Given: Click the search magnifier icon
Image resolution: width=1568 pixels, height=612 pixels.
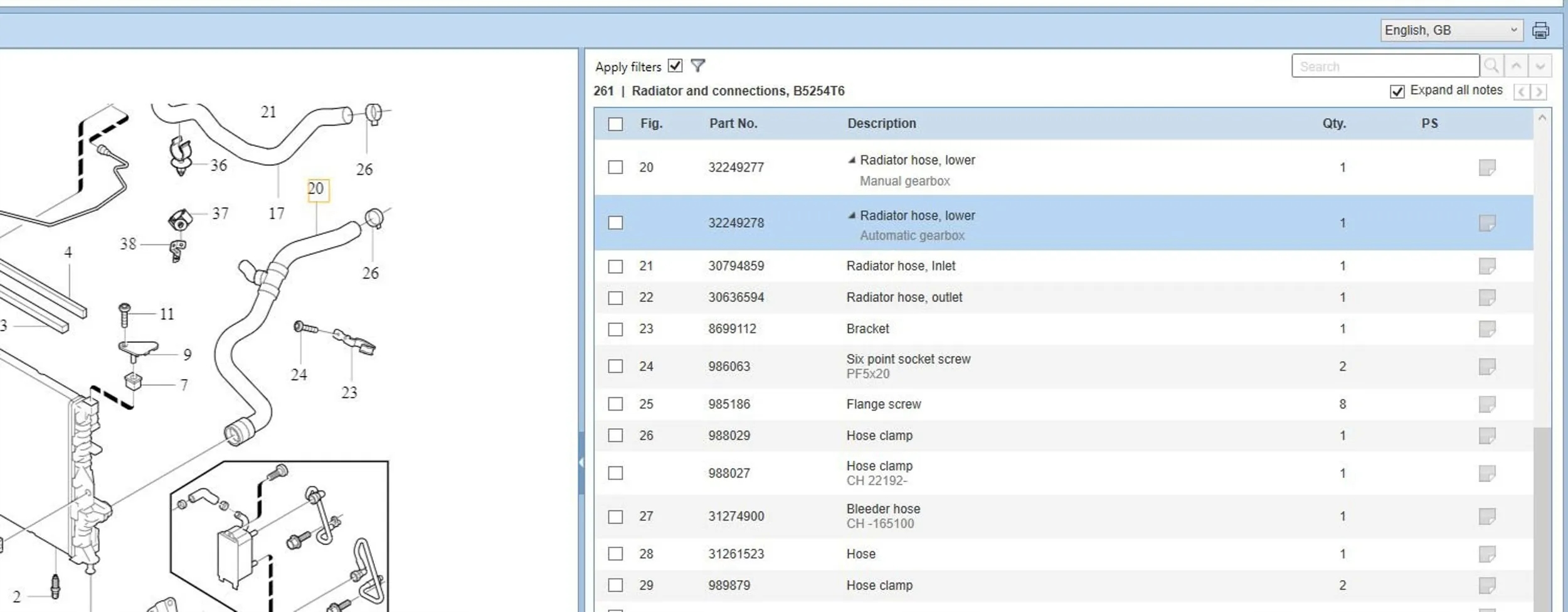Looking at the screenshot, I should (x=1492, y=66).
